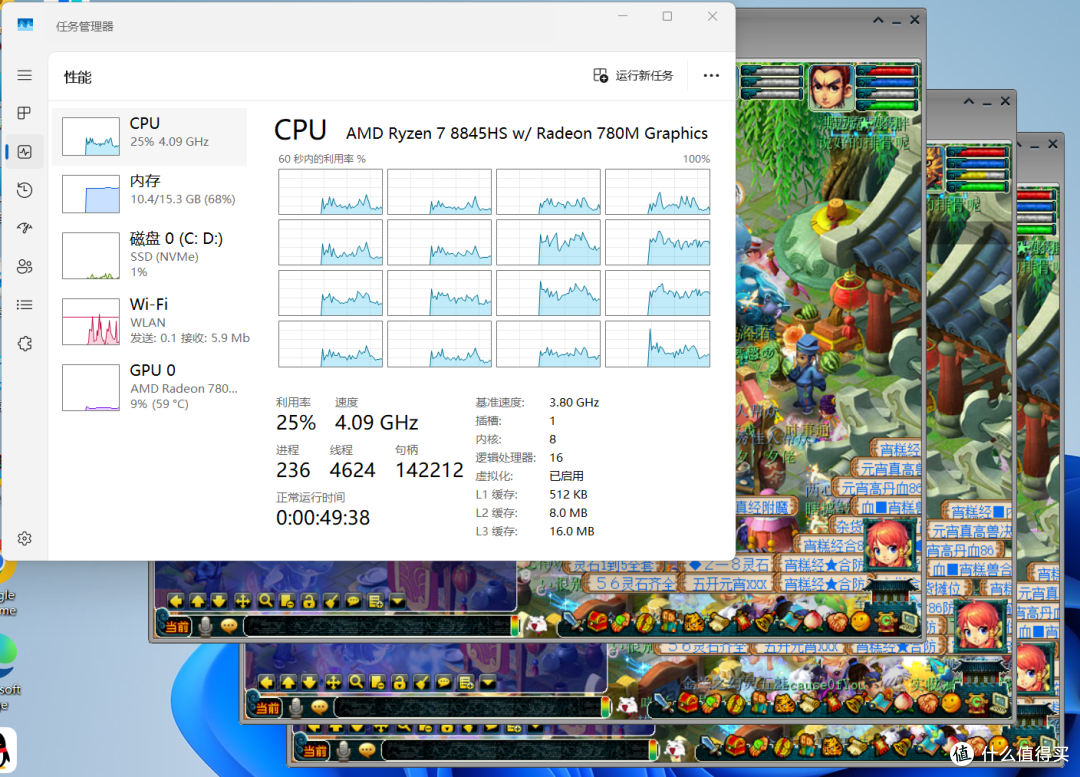Click the front game's up-arrow chat button

pyautogui.click(x=198, y=601)
